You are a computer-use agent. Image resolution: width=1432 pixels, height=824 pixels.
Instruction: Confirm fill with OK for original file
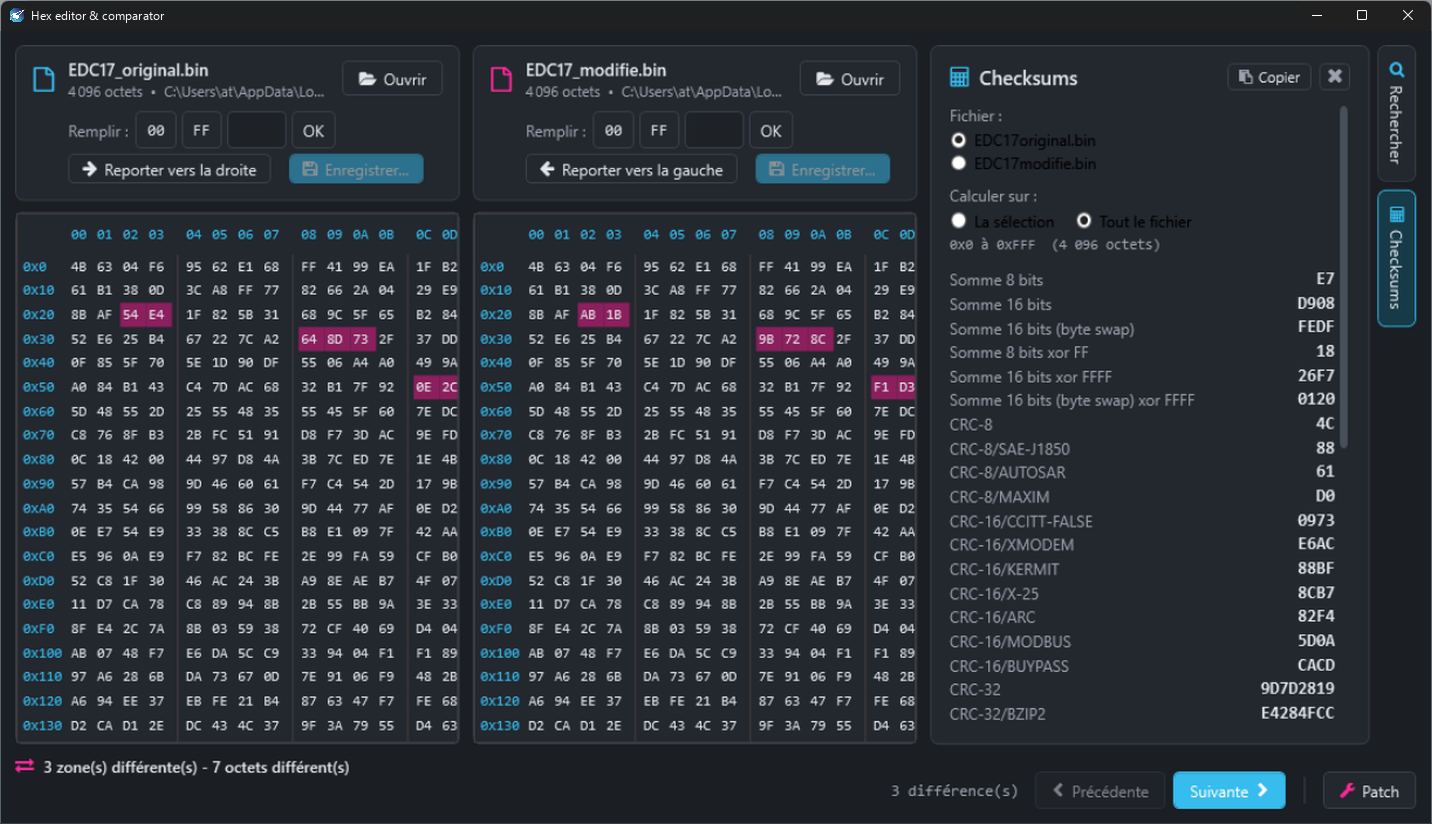click(x=314, y=130)
